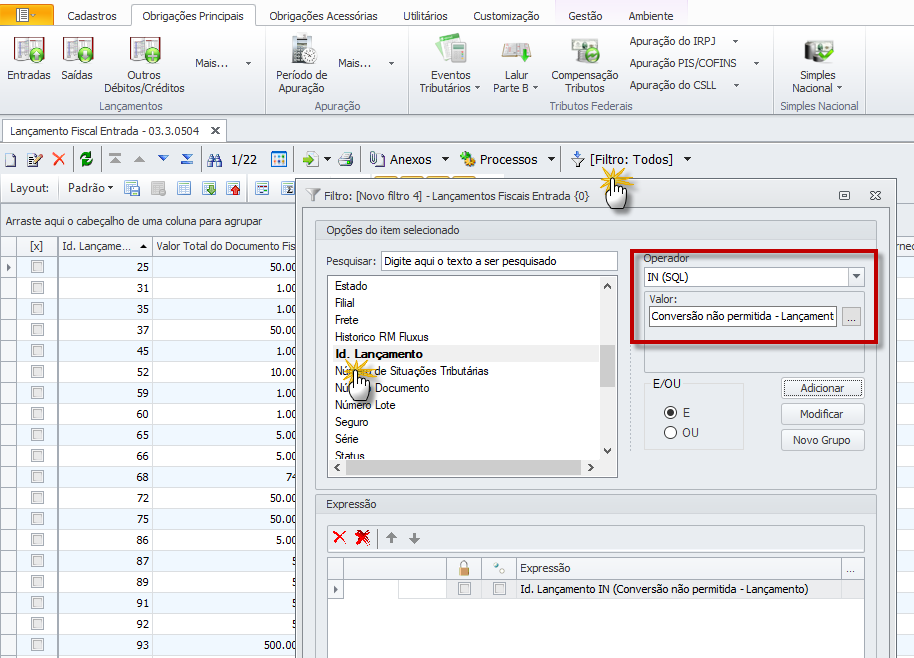Expand Apuração do IRPJ dropdown
The height and width of the screenshot is (658, 914).
tap(736, 41)
